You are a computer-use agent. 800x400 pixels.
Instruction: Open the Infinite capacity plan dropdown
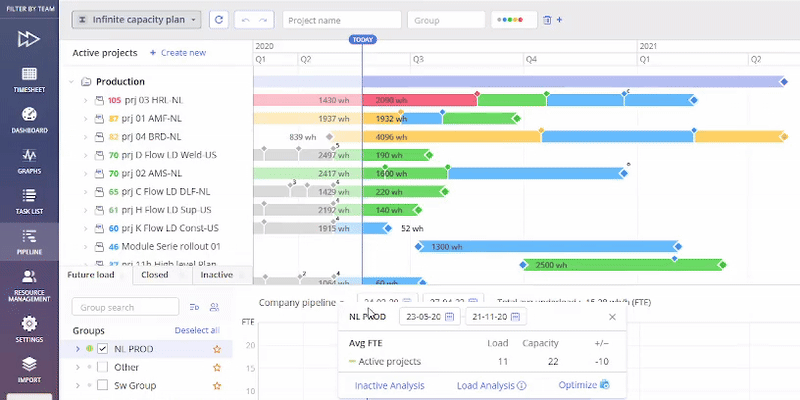[x=136, y=20]
